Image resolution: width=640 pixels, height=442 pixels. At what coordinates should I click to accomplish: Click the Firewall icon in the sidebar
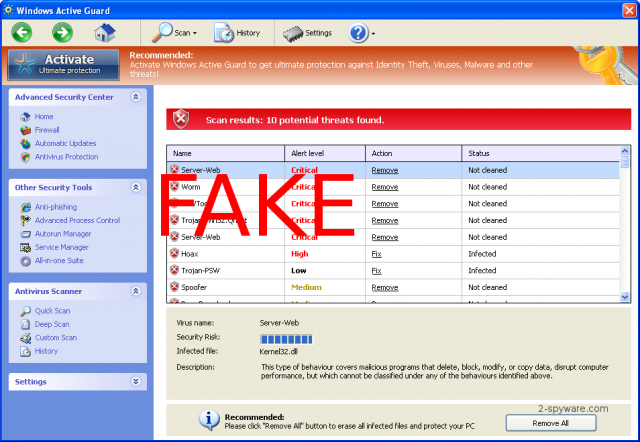[25, 130]
